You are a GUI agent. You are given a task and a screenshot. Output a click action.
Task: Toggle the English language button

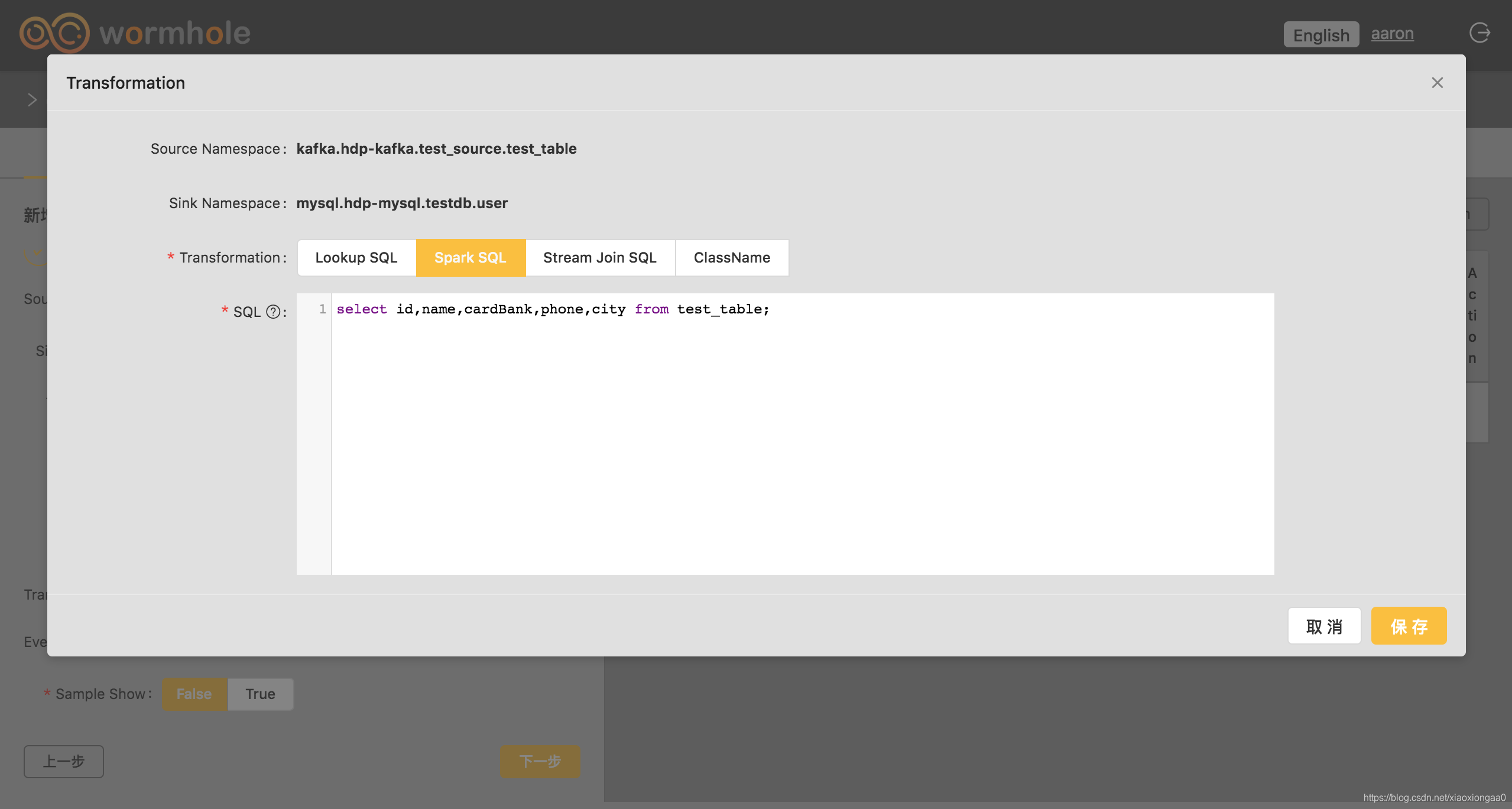(1321, 35)
